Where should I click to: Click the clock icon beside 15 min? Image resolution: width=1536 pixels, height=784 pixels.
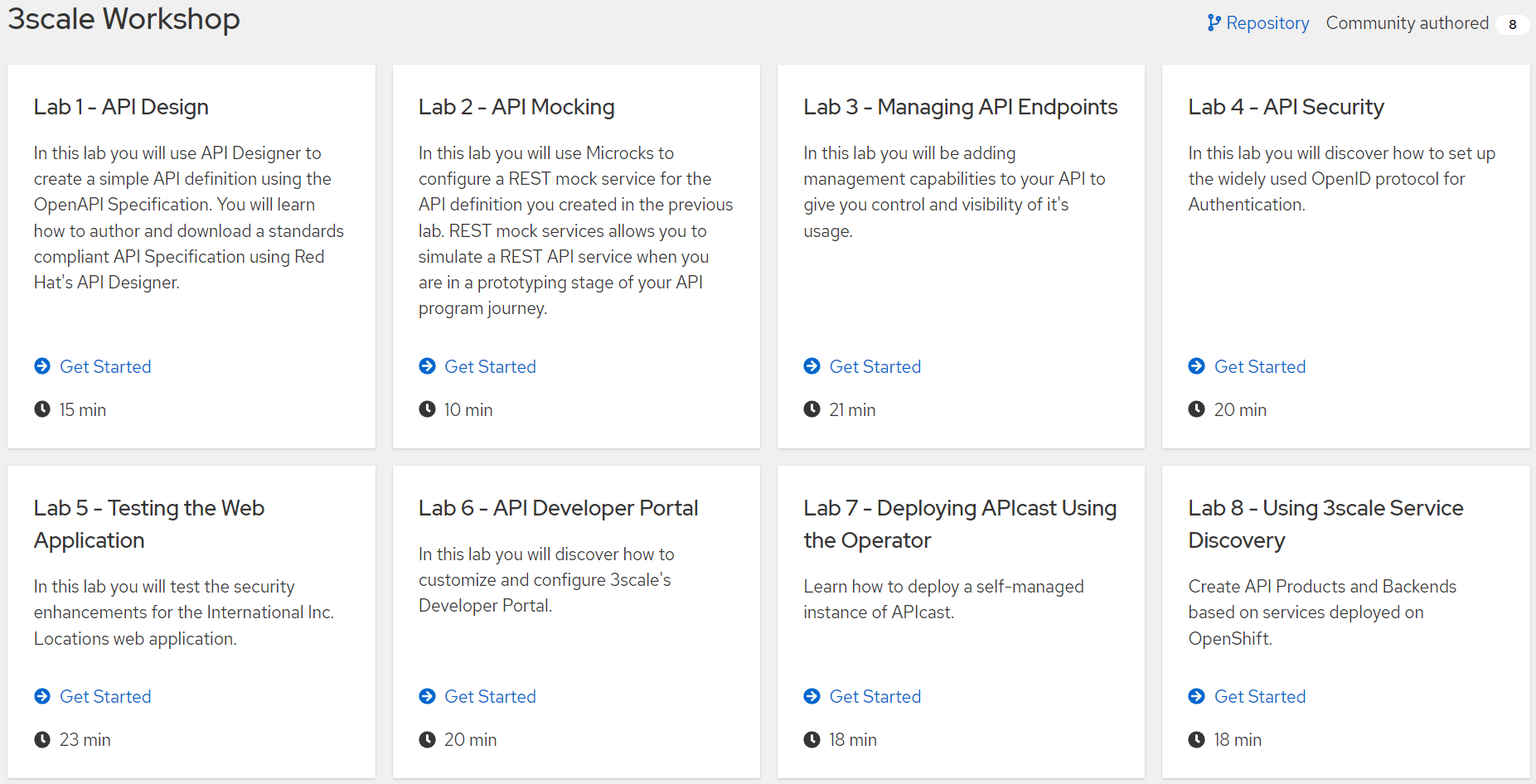click(x=42, y=409)
